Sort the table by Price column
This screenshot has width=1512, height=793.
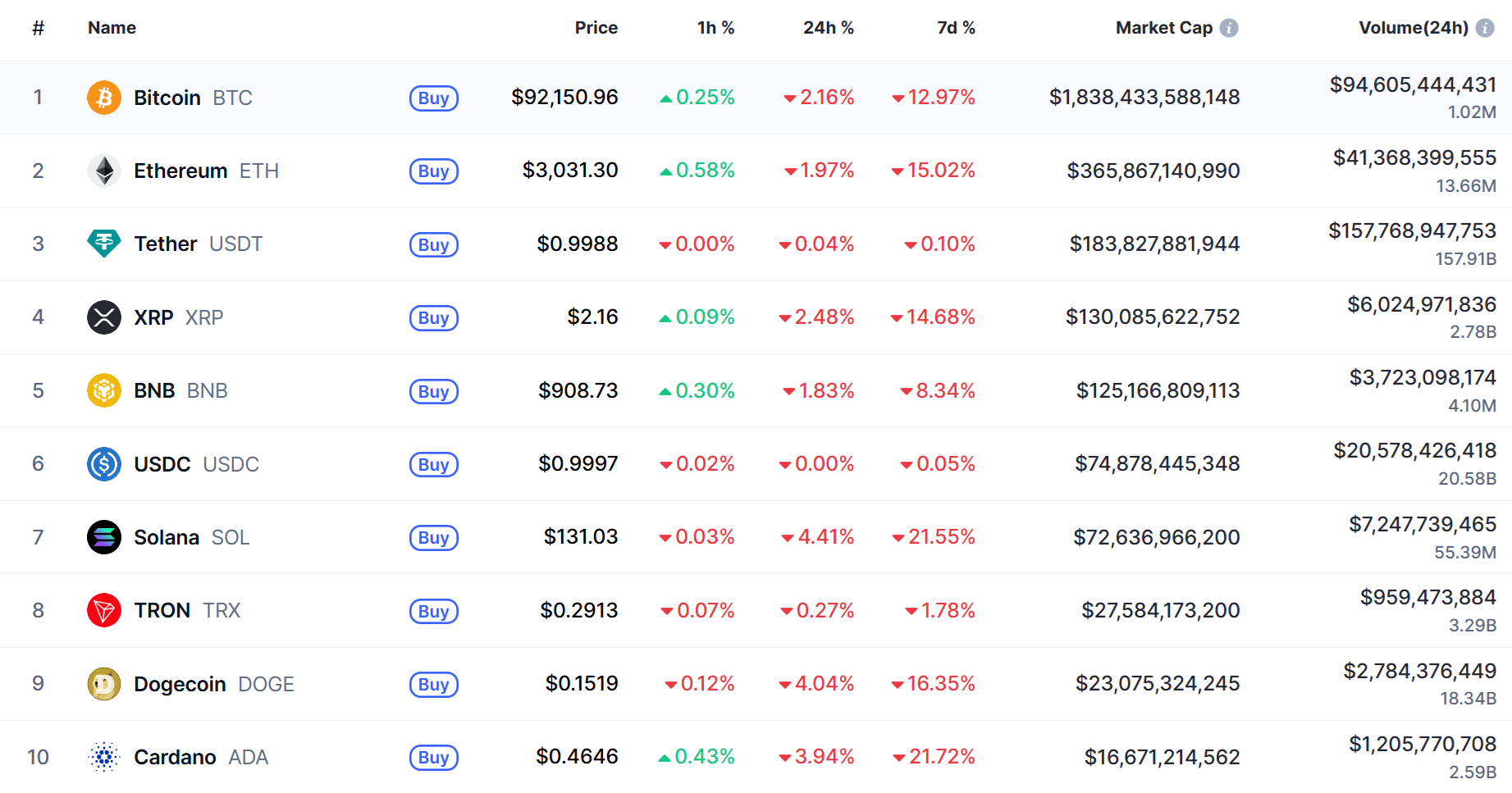[596, 27]
